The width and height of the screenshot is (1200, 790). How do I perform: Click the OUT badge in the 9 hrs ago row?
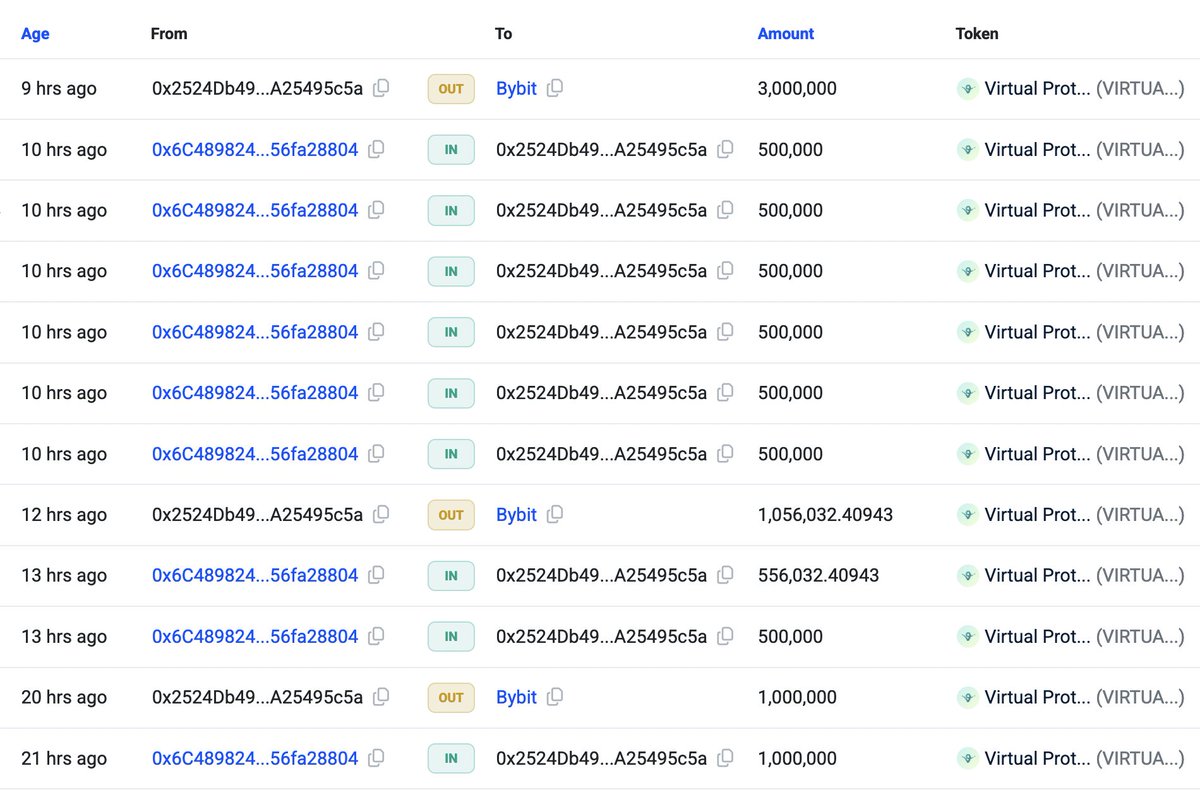tap(451, 89)
